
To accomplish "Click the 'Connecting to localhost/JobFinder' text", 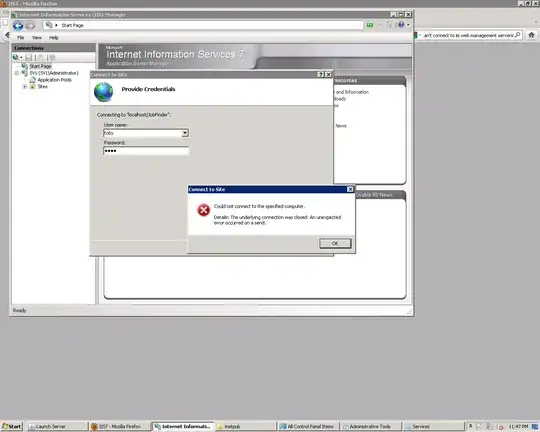I will pos(134,115).
